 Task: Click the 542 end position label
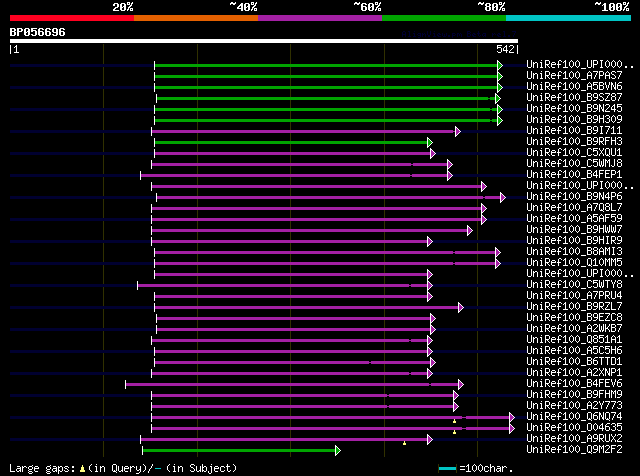[x=505, y=49]
